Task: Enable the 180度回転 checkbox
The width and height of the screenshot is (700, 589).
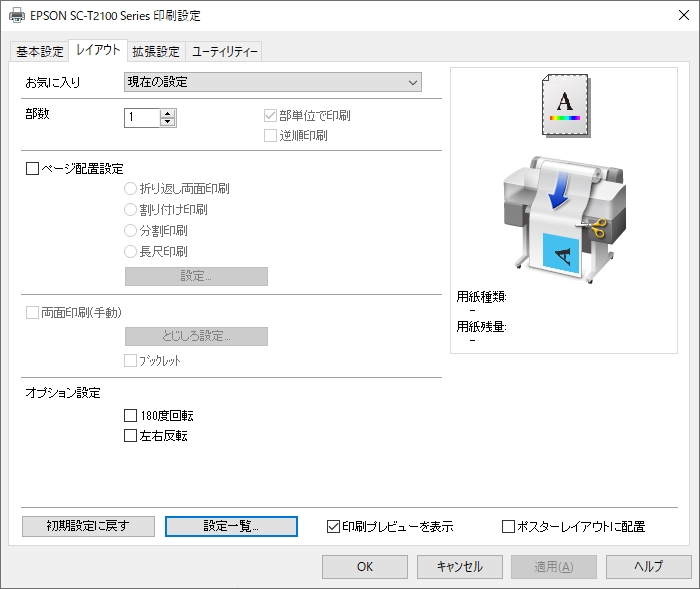Action: (x=130, y=416)
